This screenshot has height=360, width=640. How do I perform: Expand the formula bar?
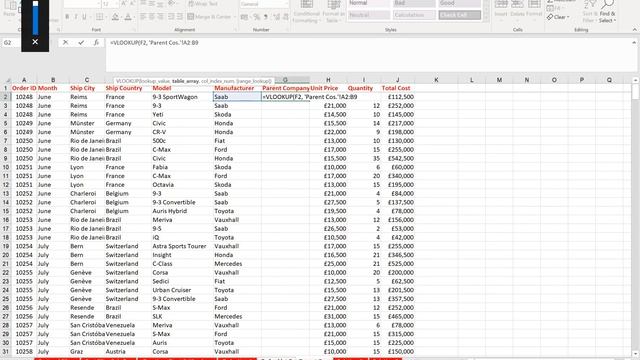[634, 42]
